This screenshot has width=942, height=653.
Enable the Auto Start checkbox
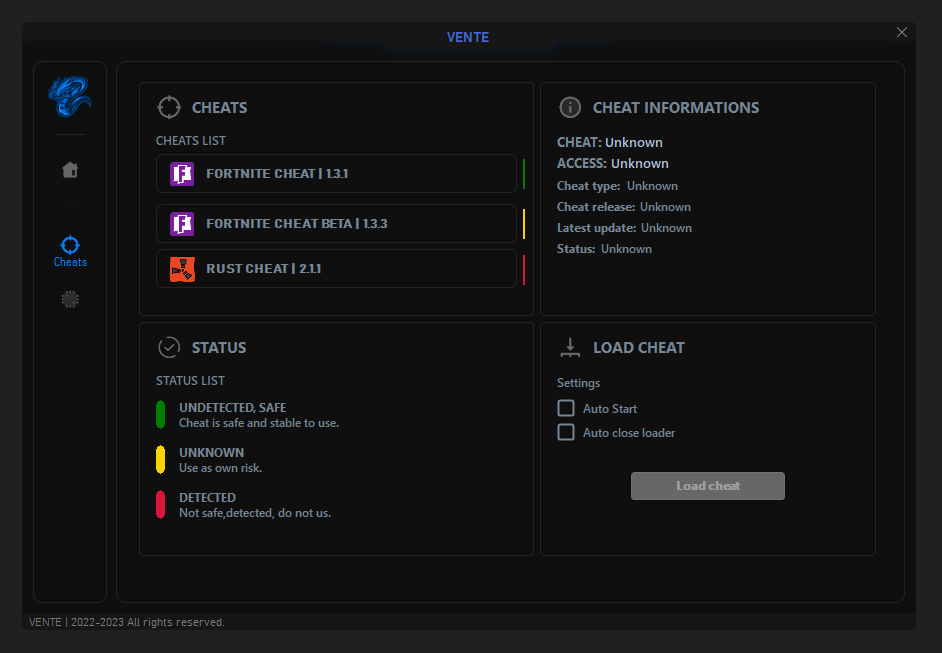(x=566, y=408)
